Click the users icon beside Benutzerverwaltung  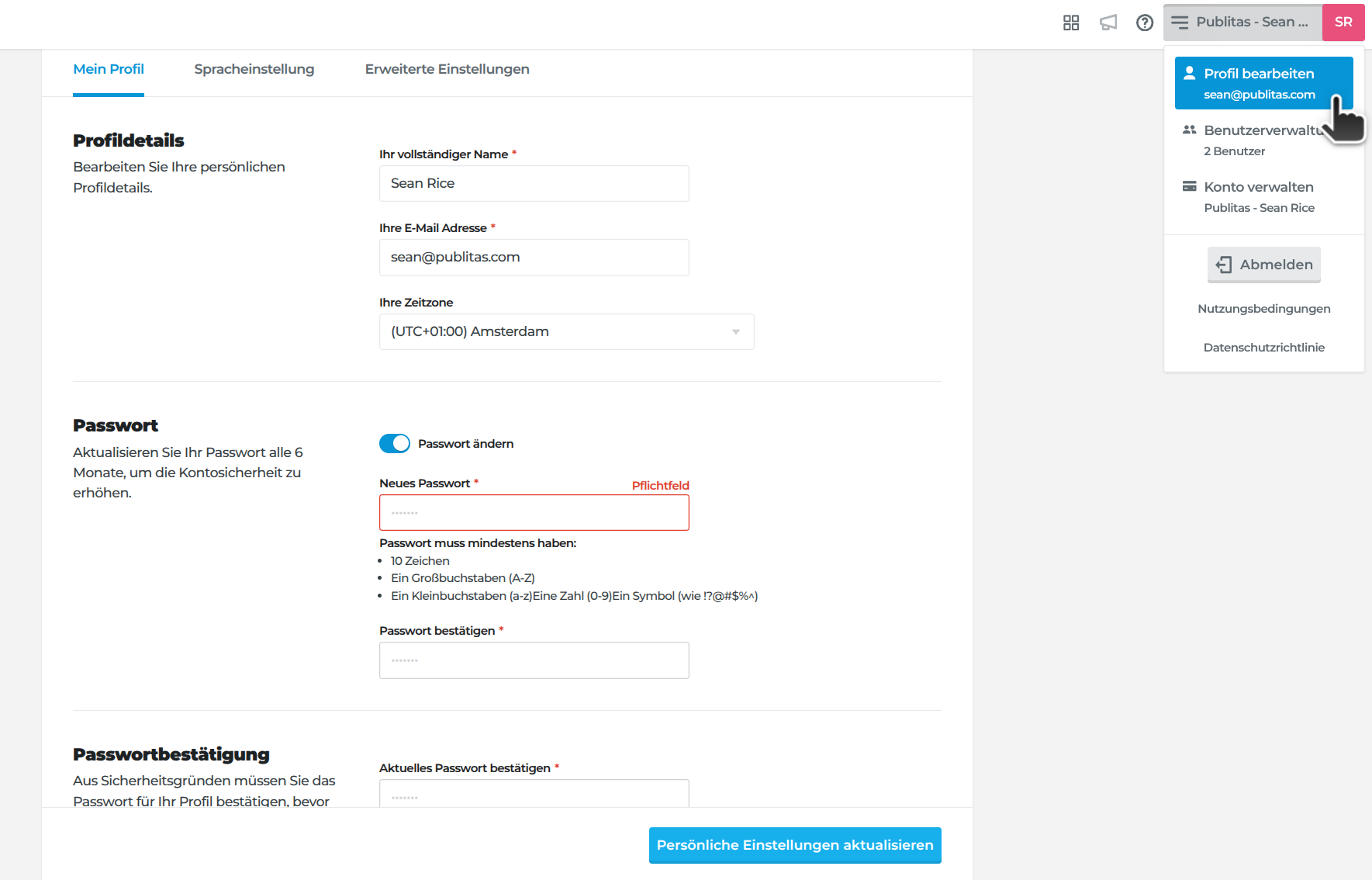pyautogui.click(x=1189, y=130)
